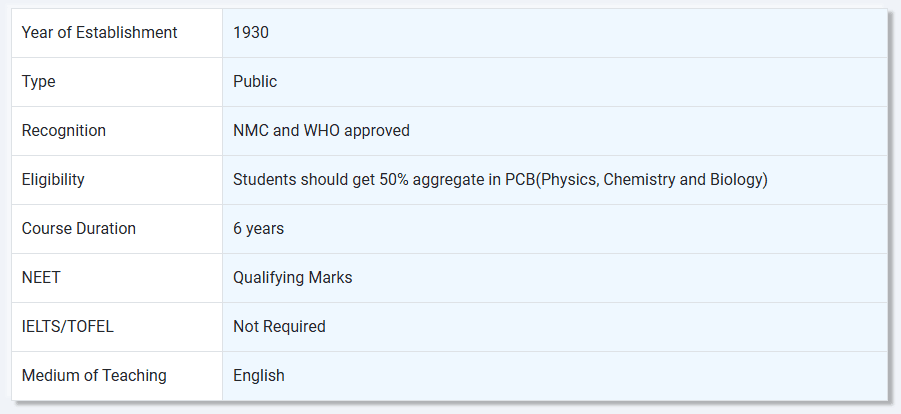
Task: Click 'NMC' in the recognition value
Action: (x=251, y=131)
